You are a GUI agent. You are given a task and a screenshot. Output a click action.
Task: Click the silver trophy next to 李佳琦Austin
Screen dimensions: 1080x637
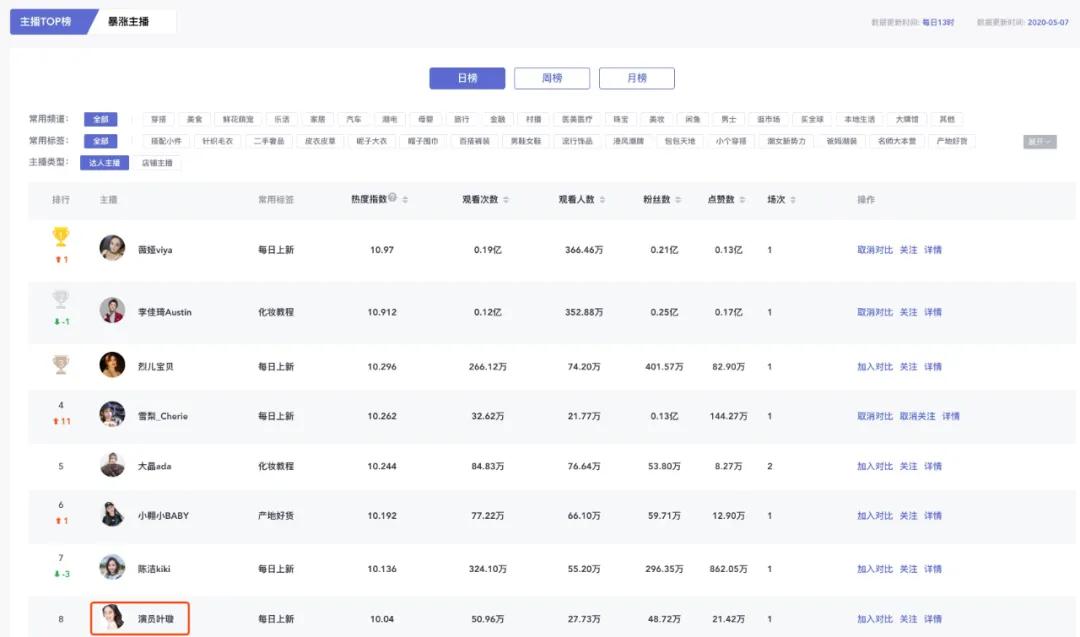(61, 299)
